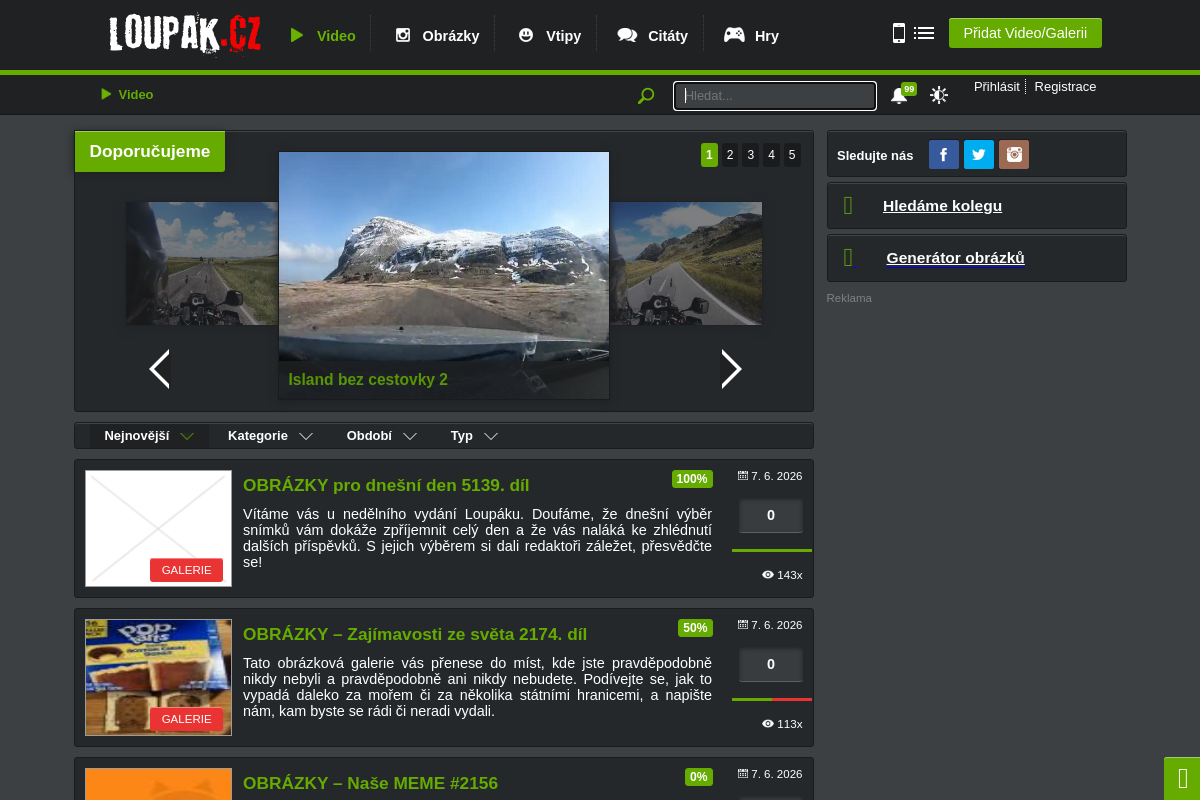Open OBRÁZKY – Zajímavosti ze světa 2174. díl
1200x800 pixels.
tap(415, 634)
